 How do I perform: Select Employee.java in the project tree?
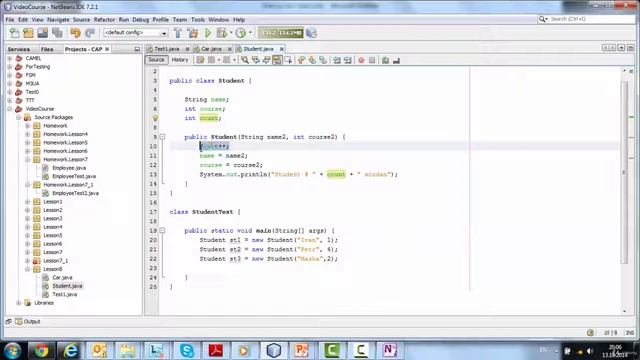(69, 168)
